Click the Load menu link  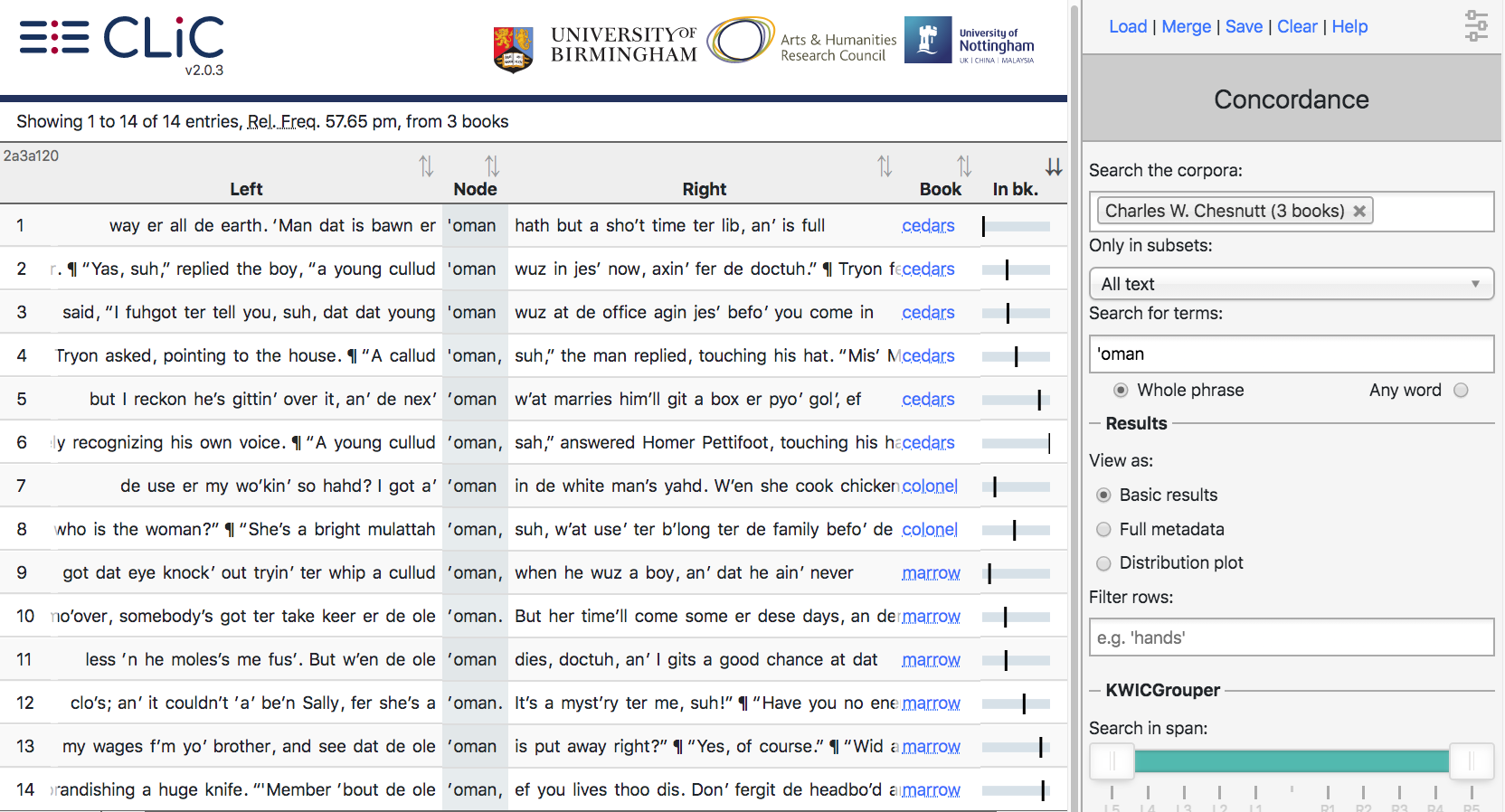coord(1128,27)
